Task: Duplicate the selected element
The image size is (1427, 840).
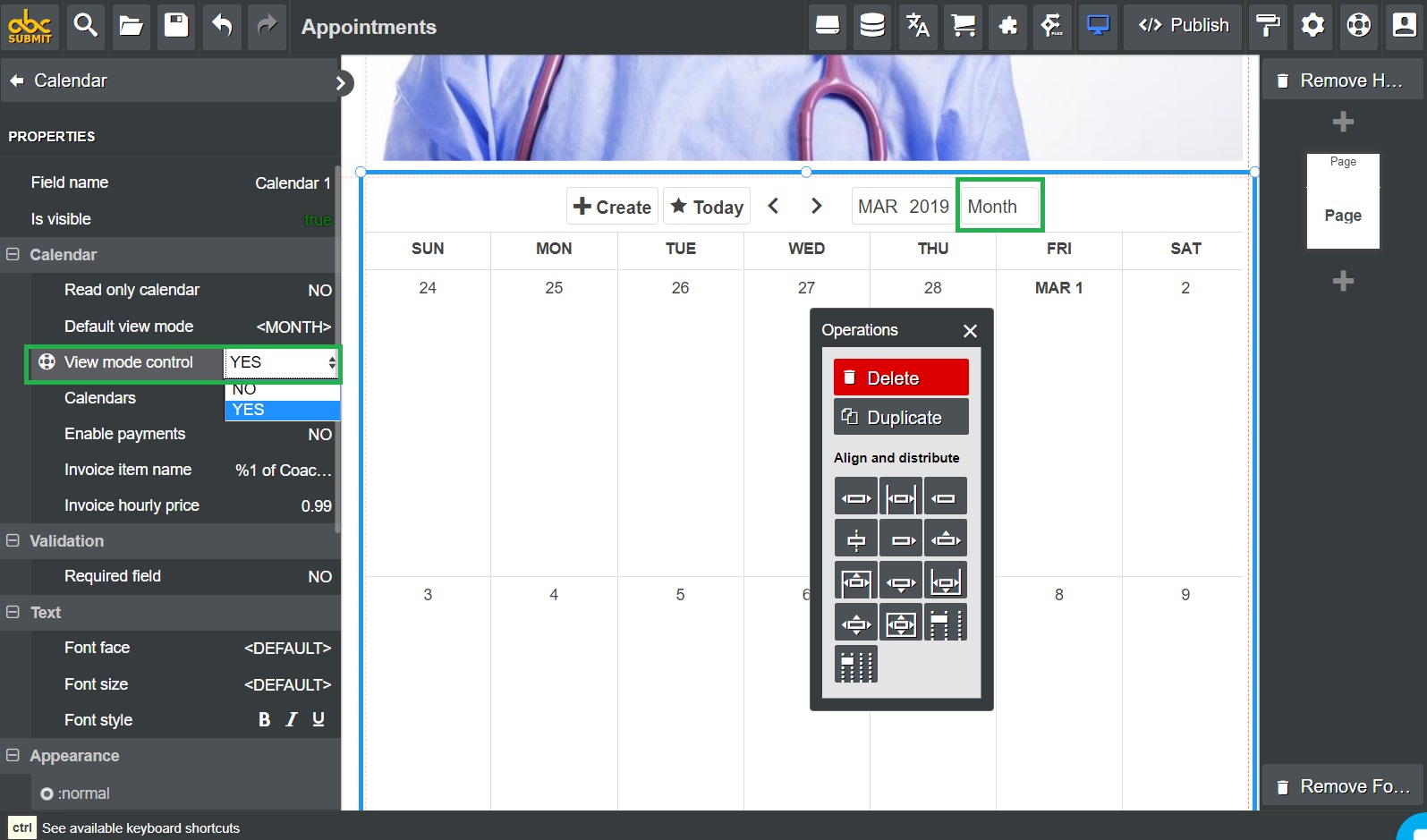Action: click(x=901, y=417)
